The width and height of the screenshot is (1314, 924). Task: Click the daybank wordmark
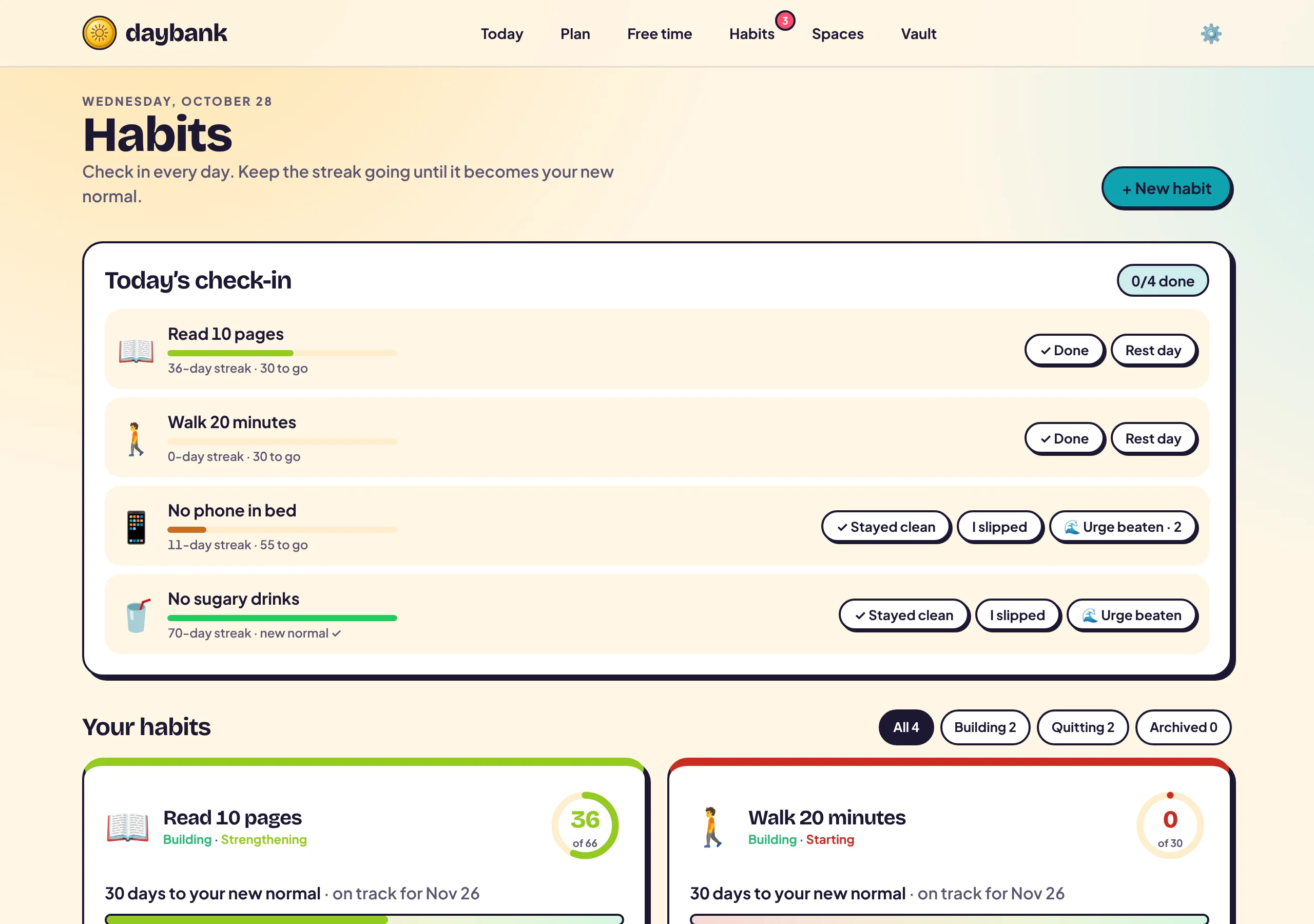pyautogui.click(x=176, y=33)
